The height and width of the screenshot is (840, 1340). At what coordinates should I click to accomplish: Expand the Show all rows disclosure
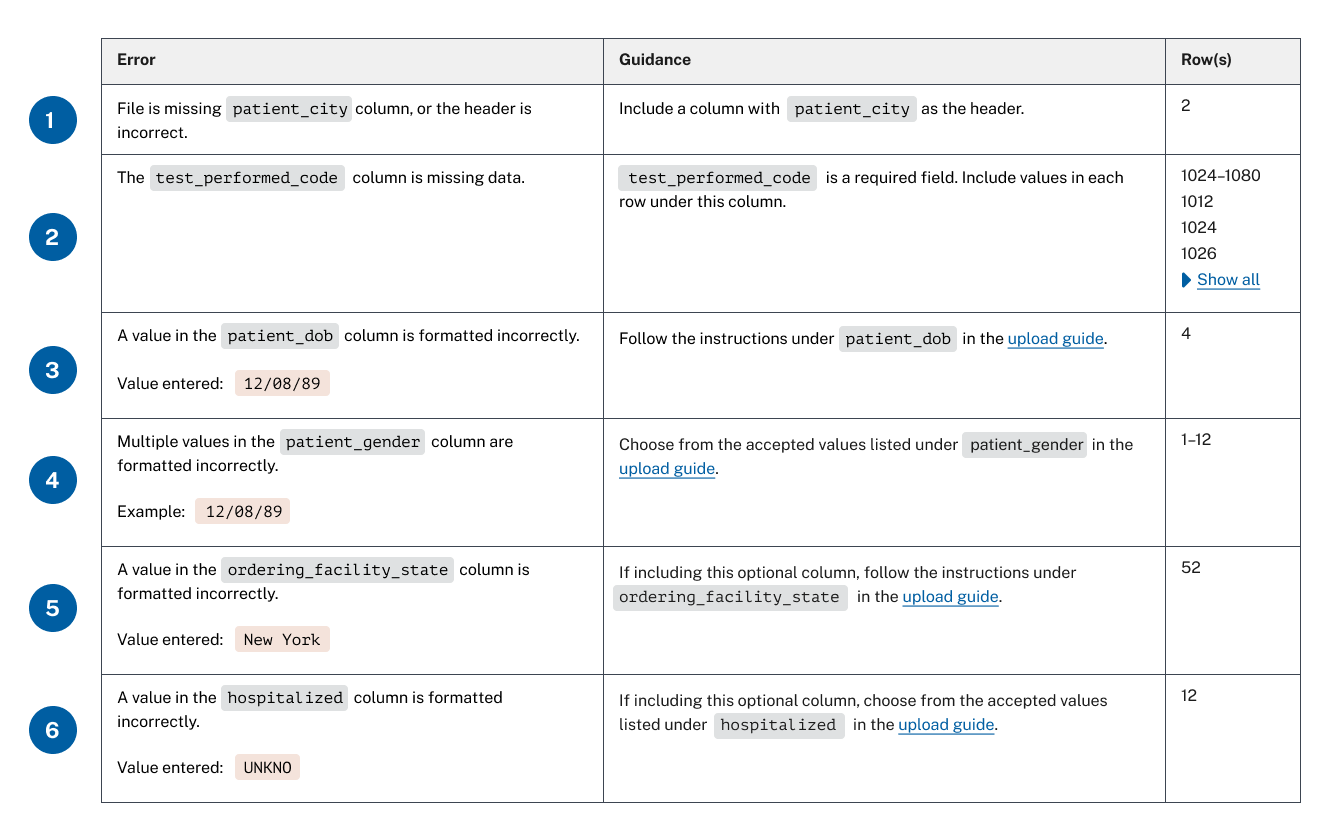pos(1221,280)
